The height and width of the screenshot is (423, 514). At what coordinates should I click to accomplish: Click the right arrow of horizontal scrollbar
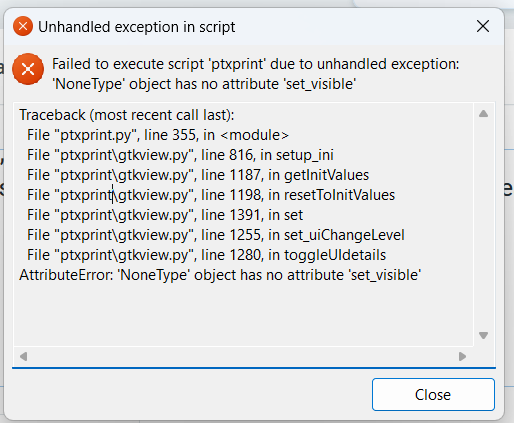point(462,356)
